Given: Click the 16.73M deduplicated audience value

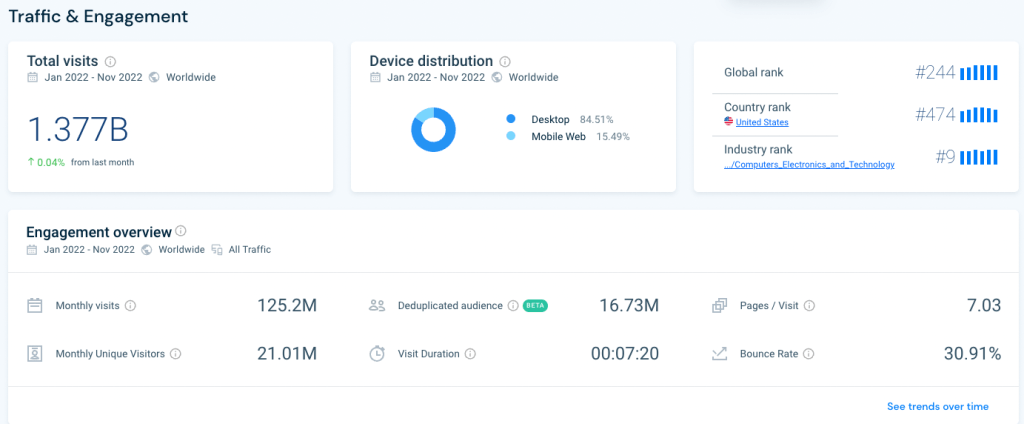Looking at the screenshot, I should (x=630, y=305).
